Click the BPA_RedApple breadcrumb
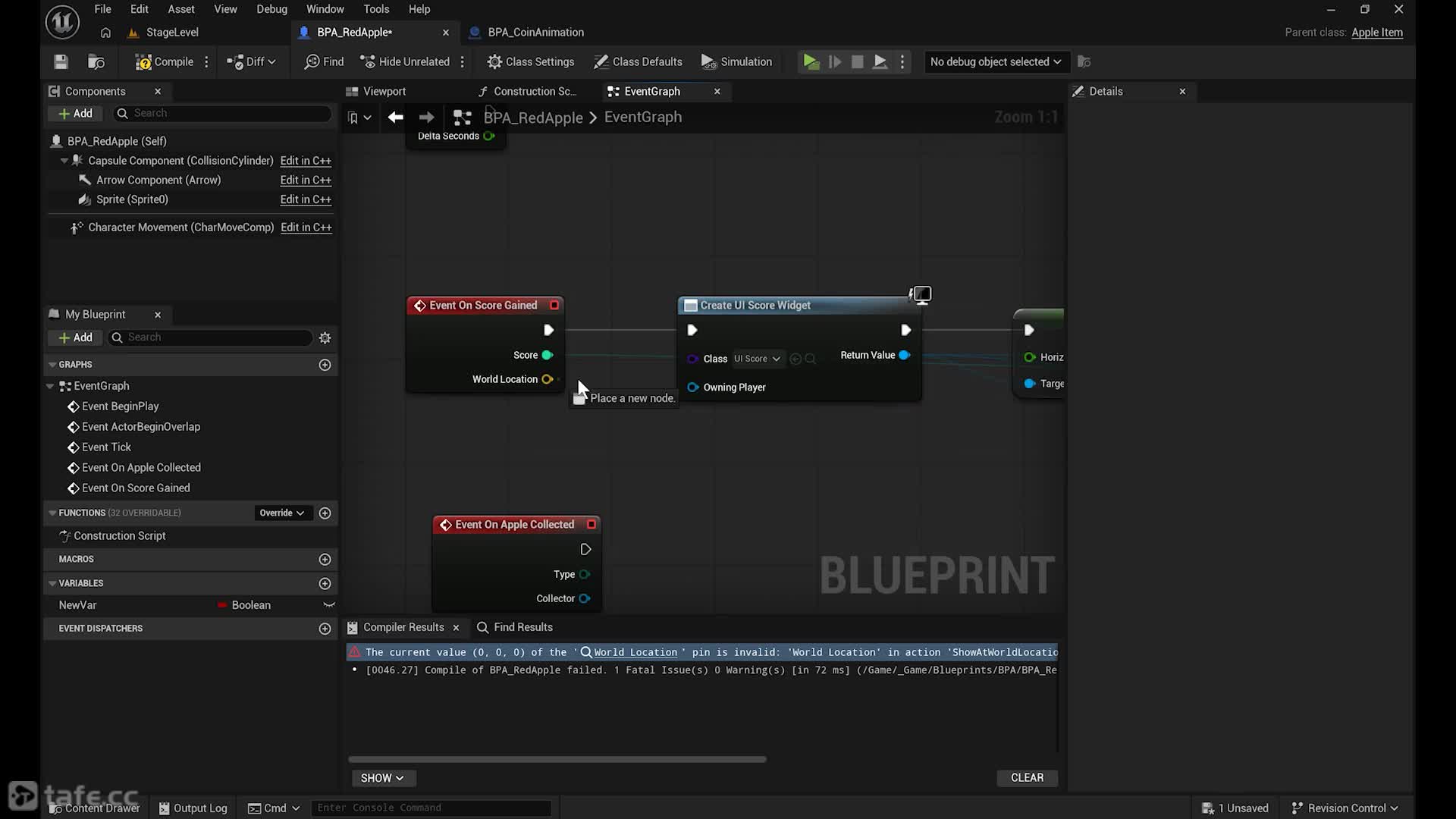 [x=533, y=118]
